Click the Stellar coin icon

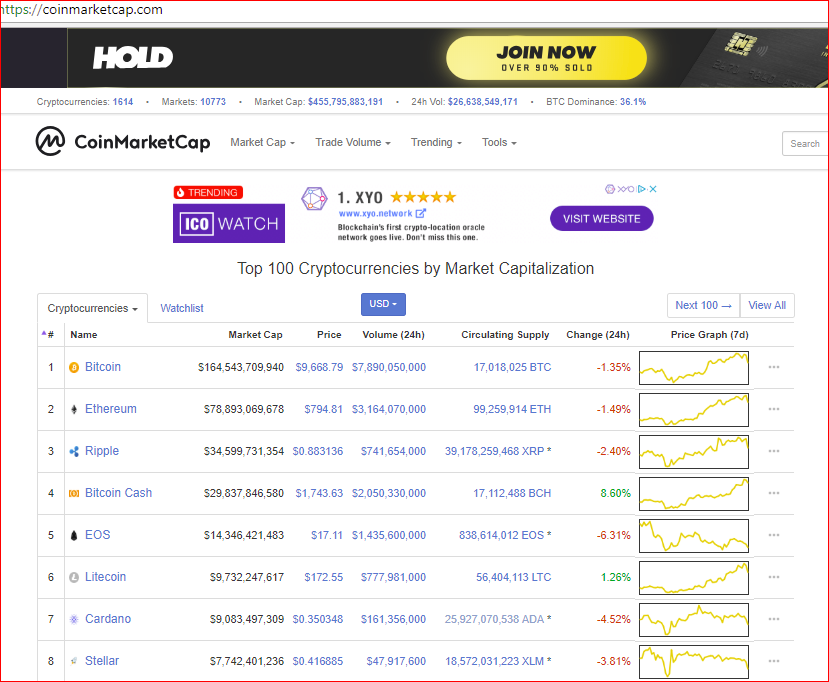click(x=74, y=661)
